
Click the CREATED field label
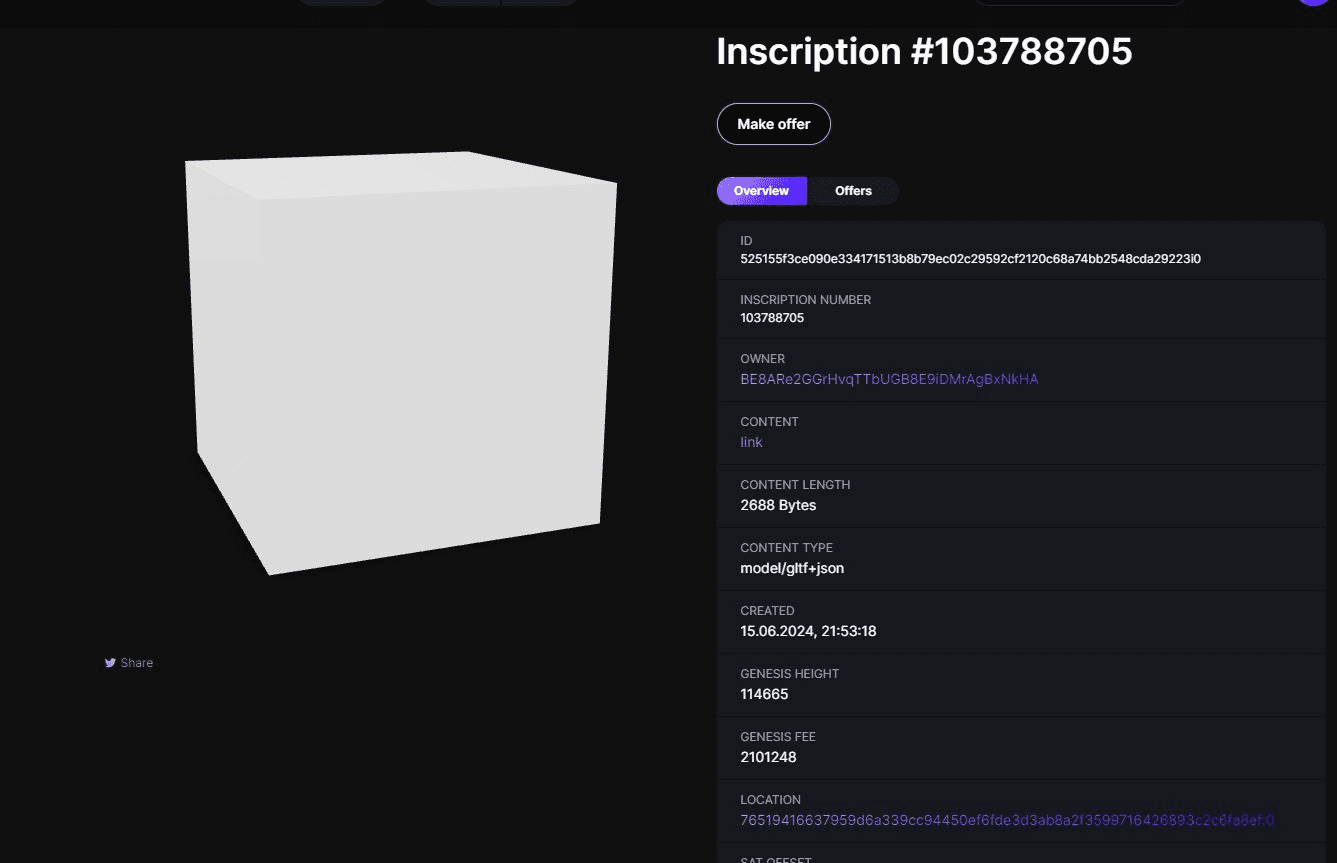pyautogui.click(x=767, y=611)
